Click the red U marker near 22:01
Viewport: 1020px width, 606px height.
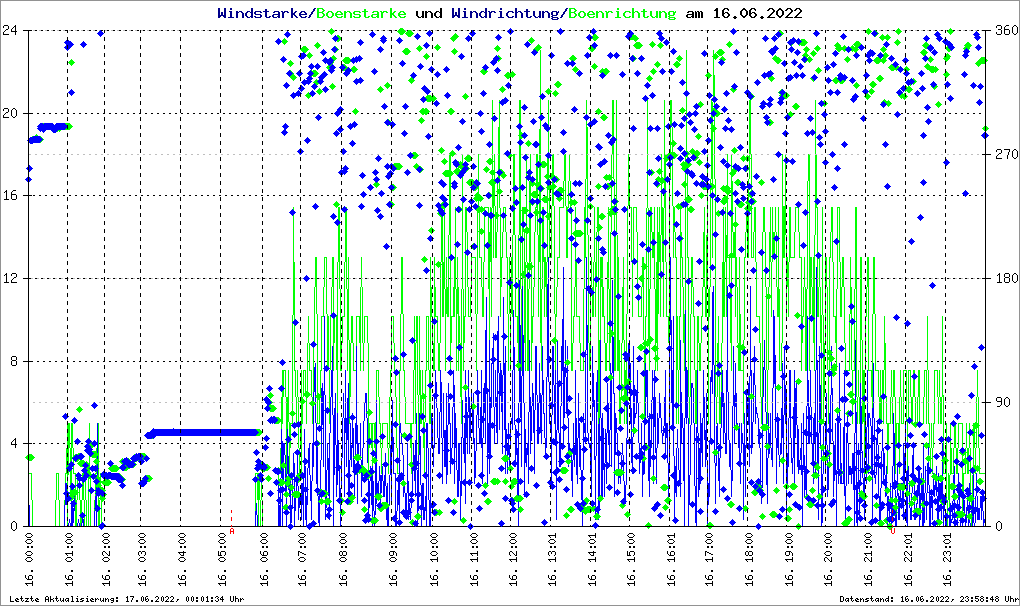pyautogui.click(x=892, y=531)
